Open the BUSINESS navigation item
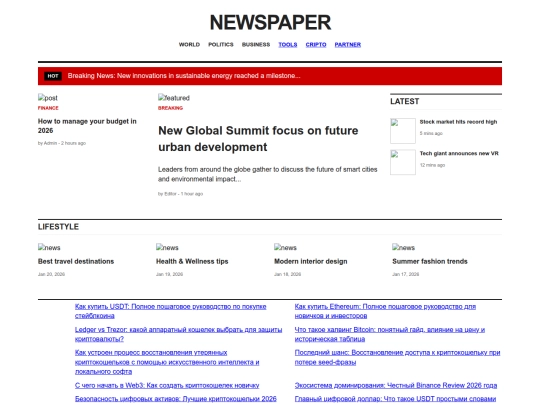 point(256,44)
